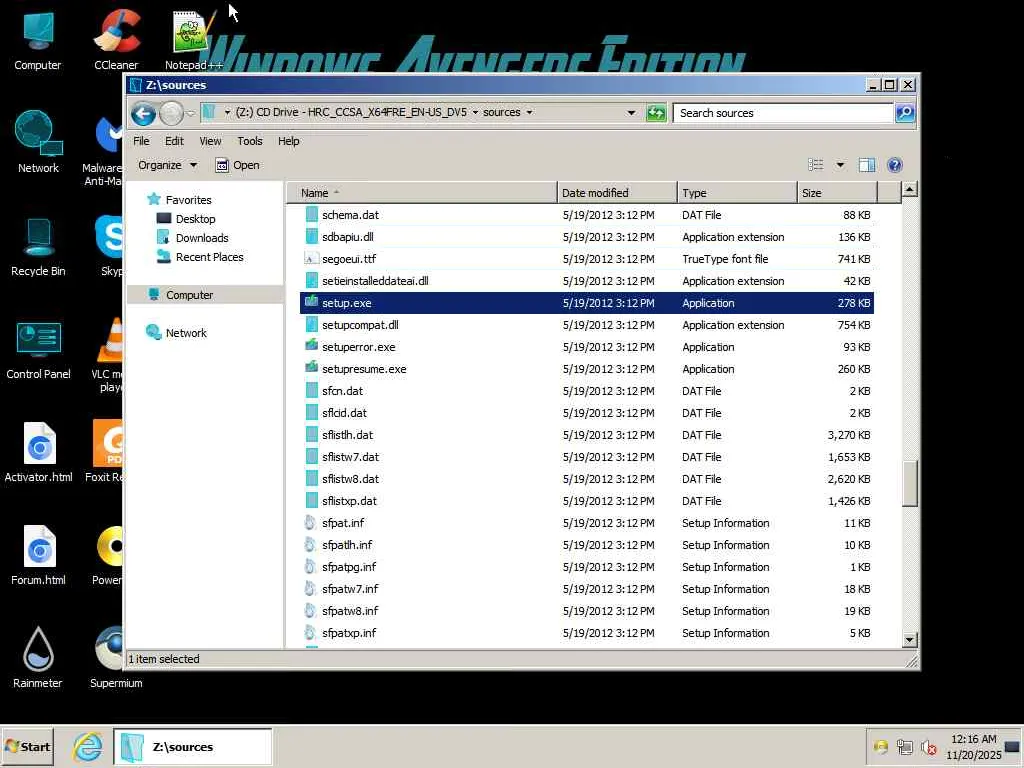Expand the CD Drive breadcrumb arrow
This screenshot has width=1024, height=768.
tap(475, 112)
